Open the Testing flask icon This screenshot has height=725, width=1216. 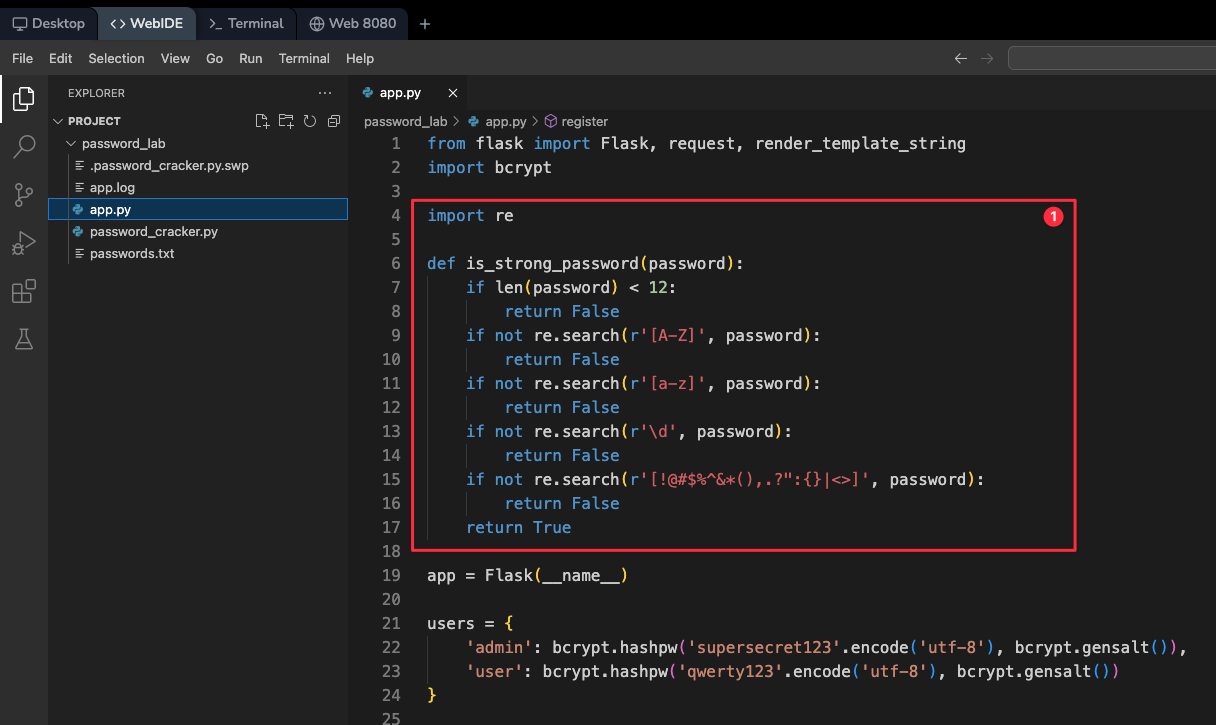click(x=23, y=339)
